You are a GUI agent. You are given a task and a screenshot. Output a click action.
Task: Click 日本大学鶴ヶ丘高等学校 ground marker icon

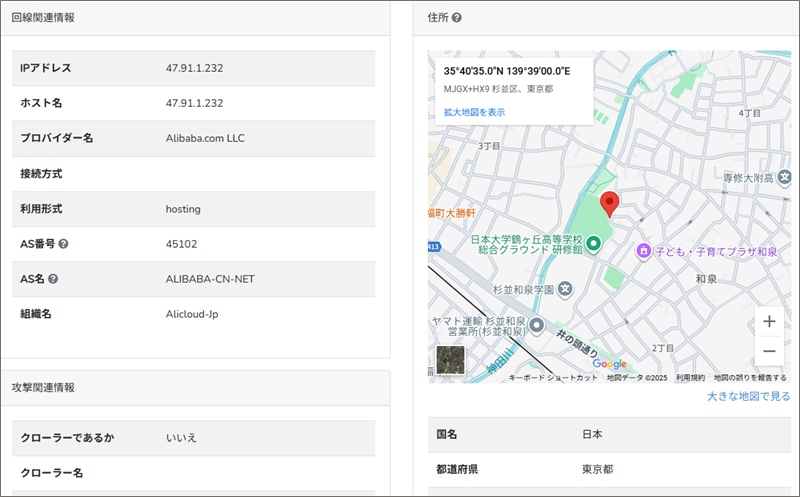[x=593, y=244]
